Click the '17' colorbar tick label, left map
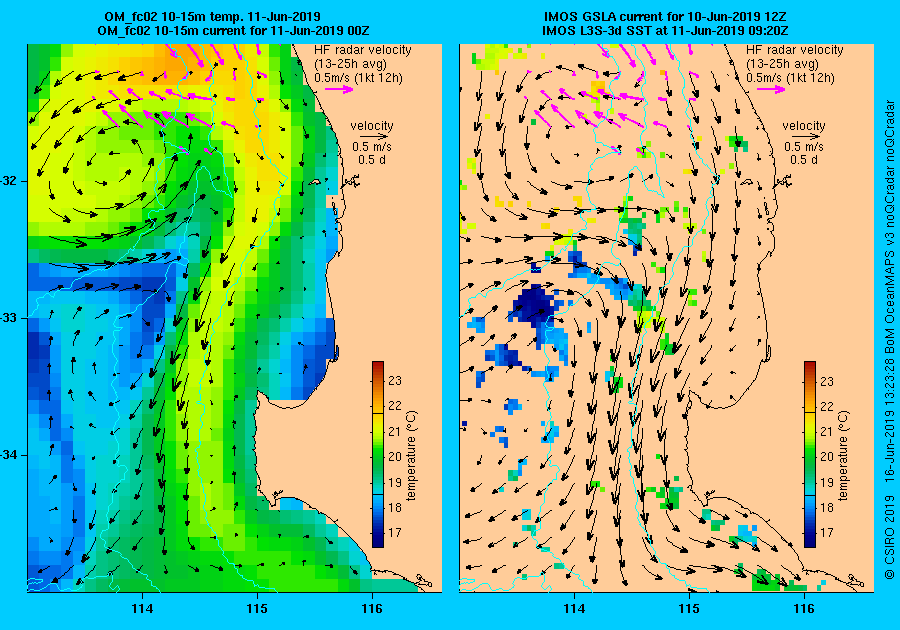 (x=395, y=532)
